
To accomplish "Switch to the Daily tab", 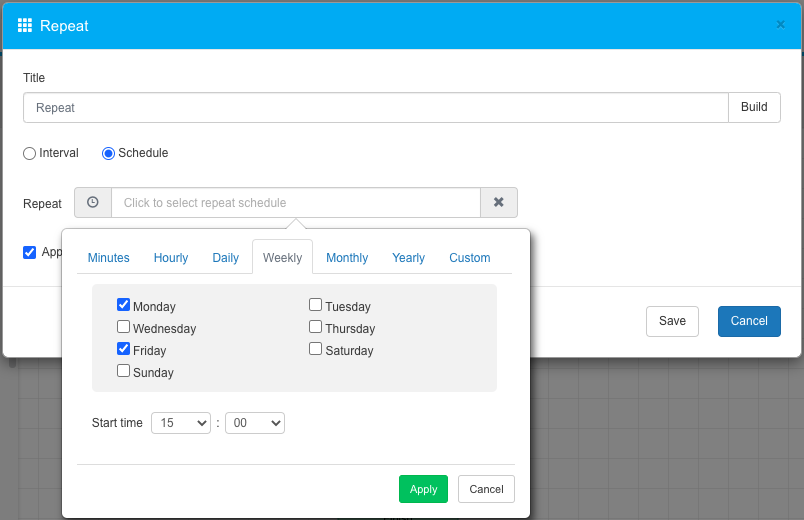I will 225,257.
